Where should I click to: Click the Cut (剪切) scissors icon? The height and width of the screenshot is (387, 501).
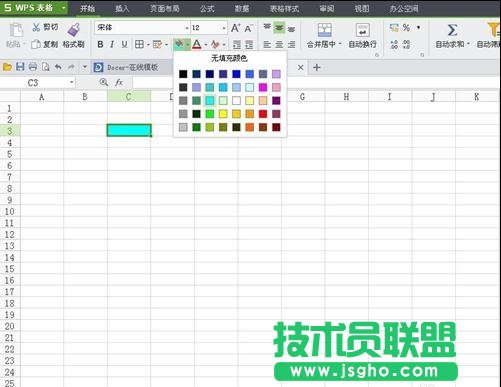36,27
